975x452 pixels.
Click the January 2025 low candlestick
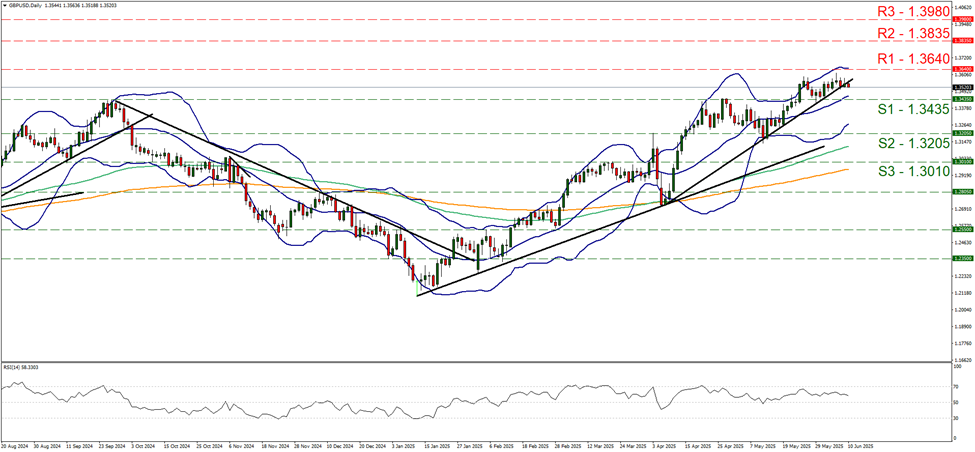click(417, 287)
